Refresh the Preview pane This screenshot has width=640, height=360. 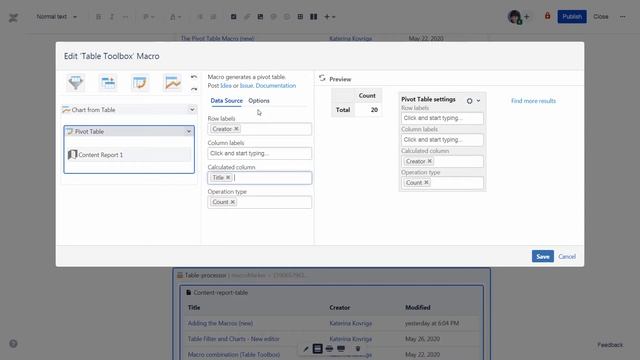(x=322, y=78)
